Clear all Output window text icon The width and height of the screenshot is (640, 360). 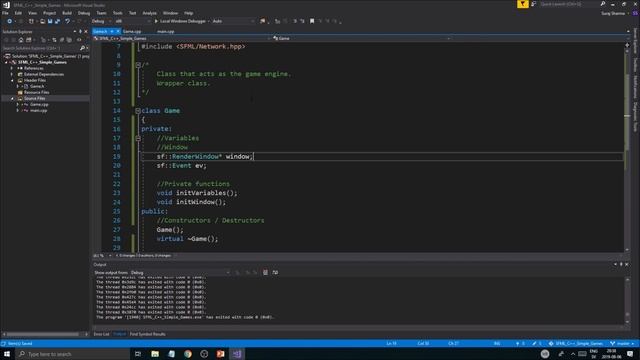click(265, 273)
